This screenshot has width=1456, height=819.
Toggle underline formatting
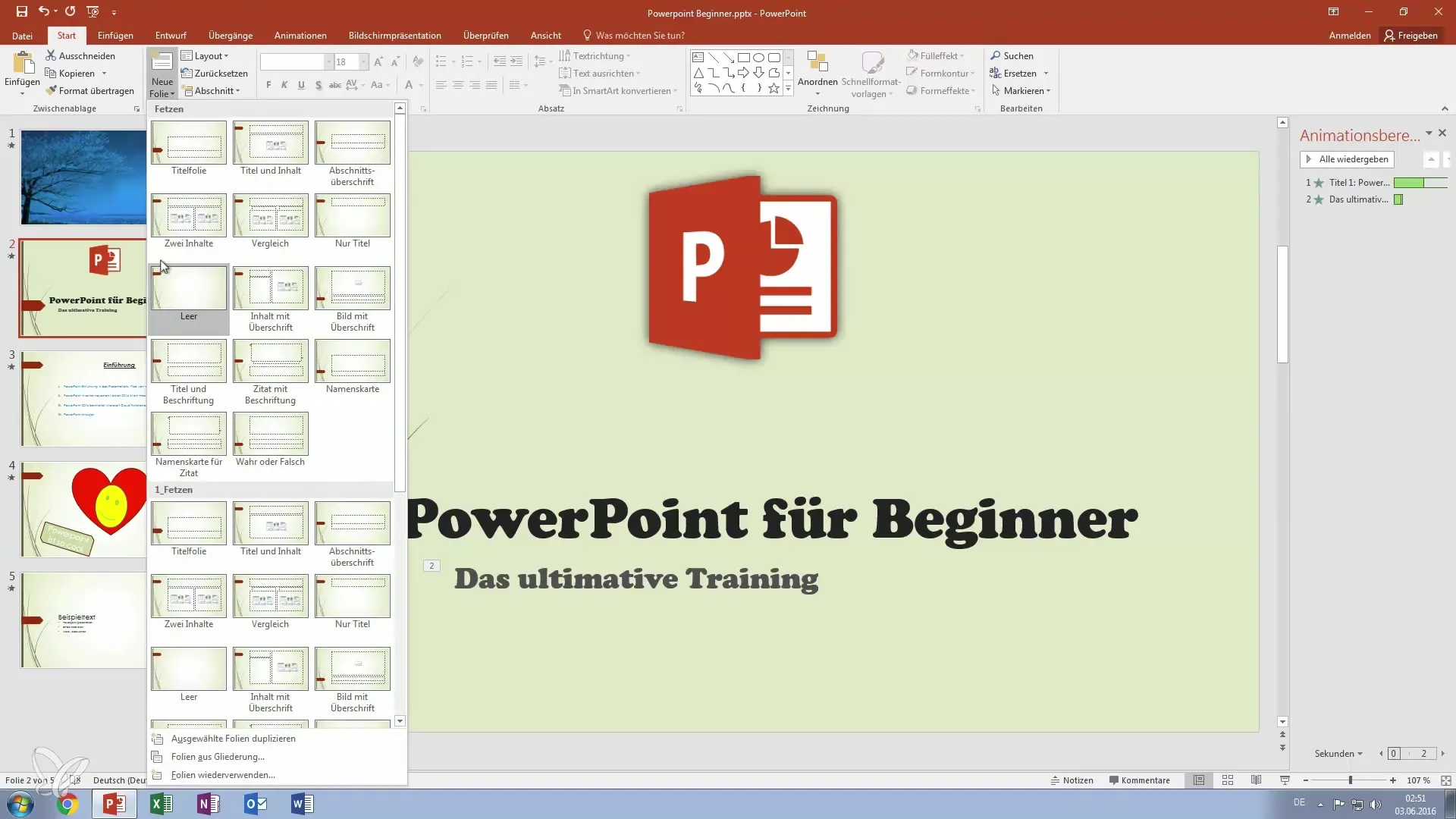click(x=301, y=85)
